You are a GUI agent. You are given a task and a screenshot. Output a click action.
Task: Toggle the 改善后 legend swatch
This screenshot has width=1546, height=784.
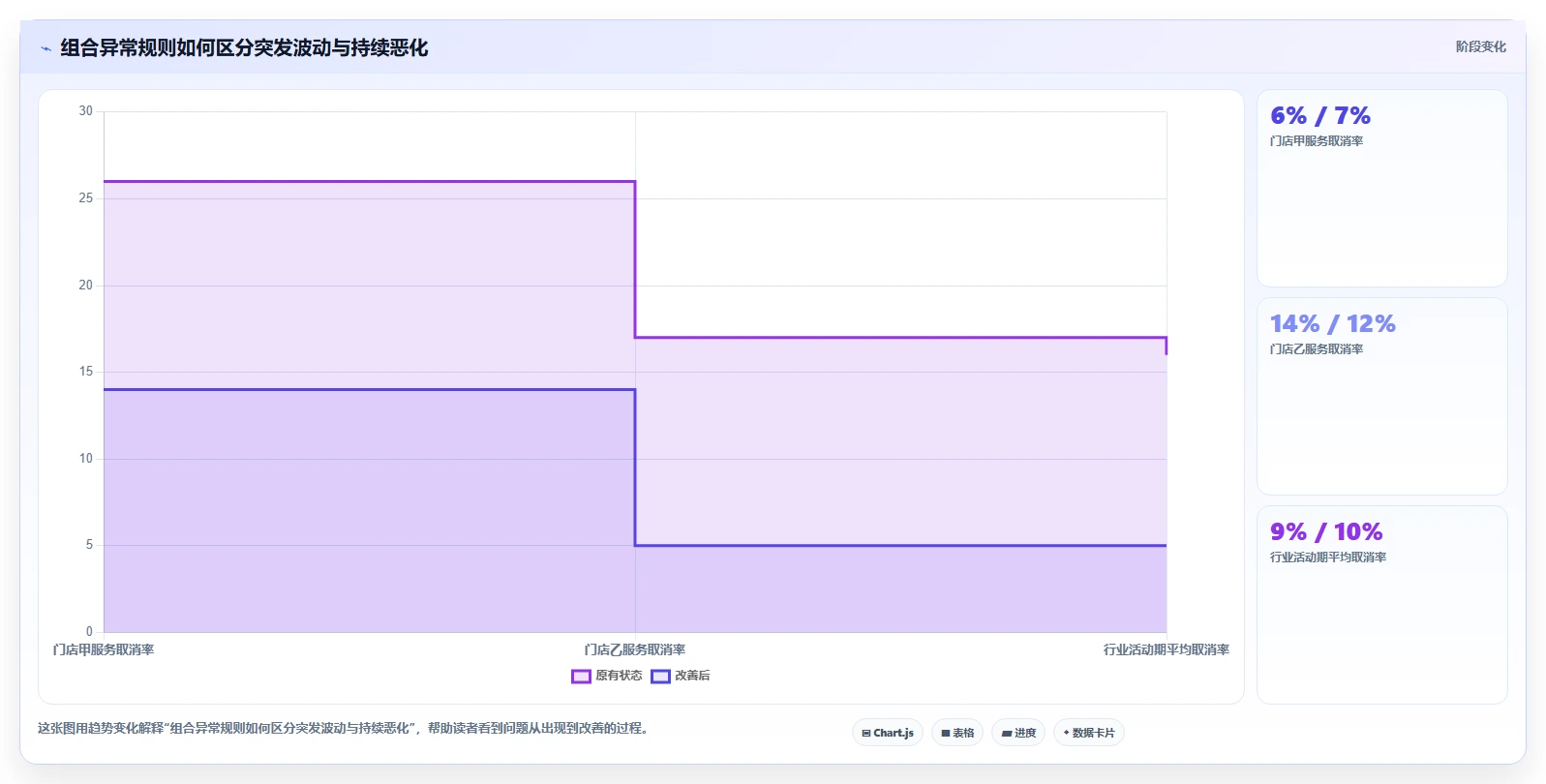click(660, 677)
